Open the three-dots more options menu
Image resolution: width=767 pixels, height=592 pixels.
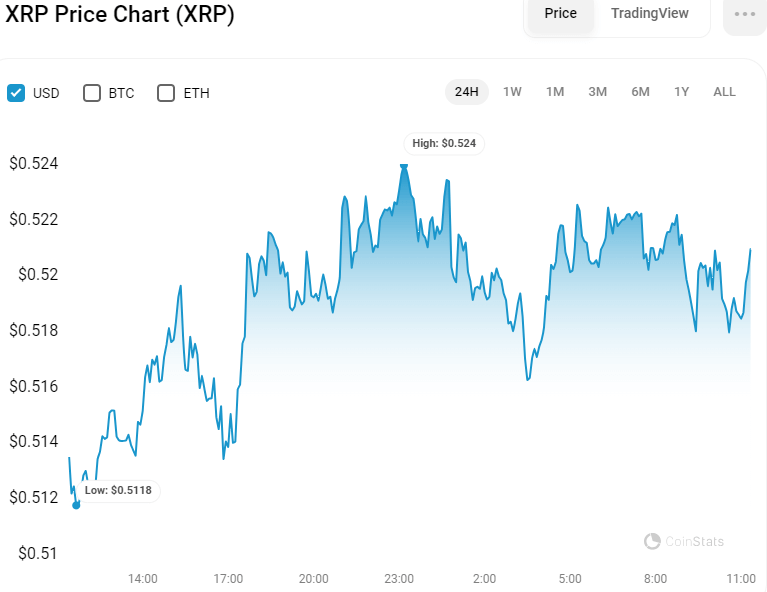point(744,15)
